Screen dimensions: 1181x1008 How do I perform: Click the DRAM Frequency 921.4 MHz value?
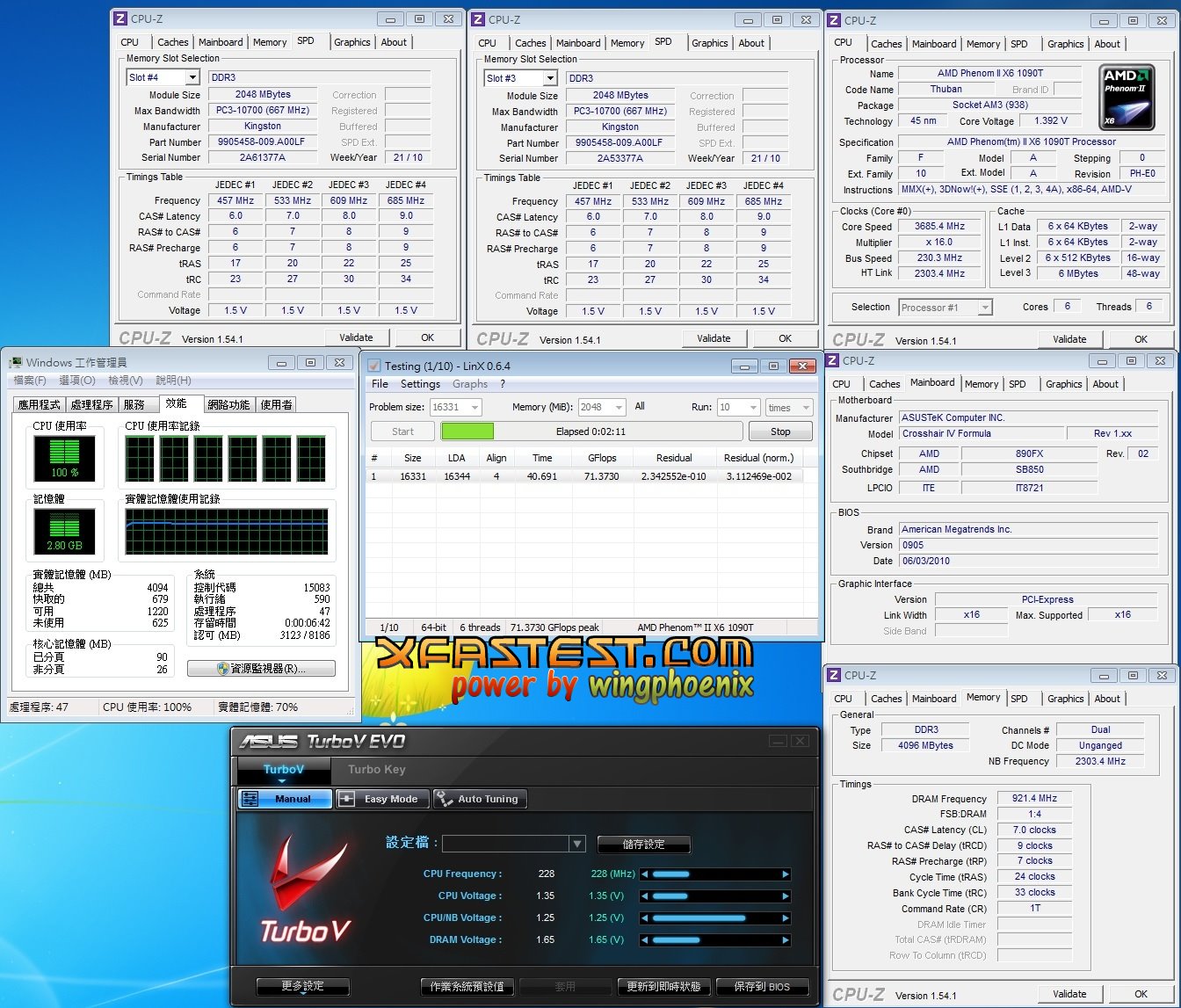tap(1034, 799)
